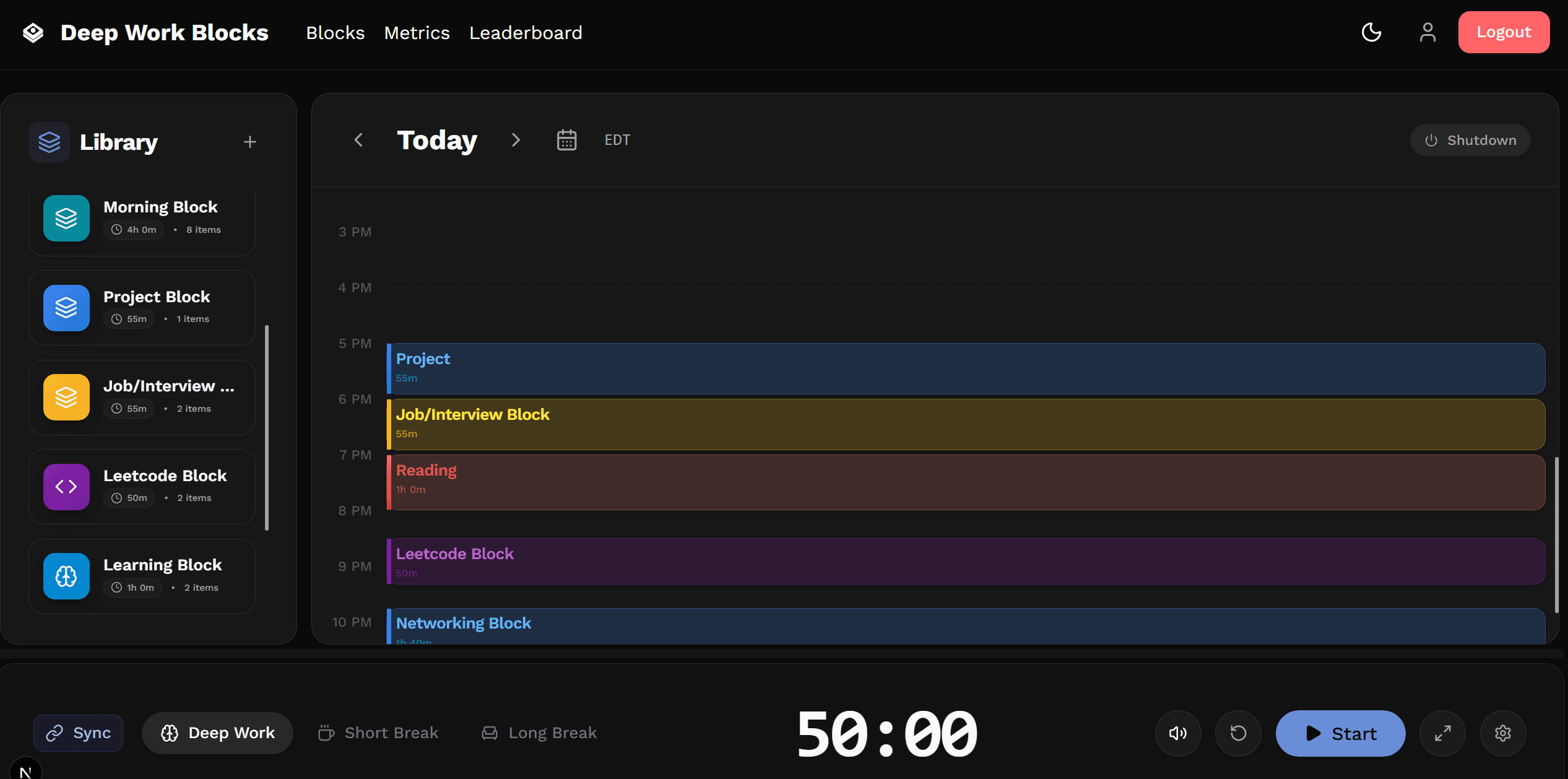Open the Metrics page
The image size is (1568, 779).
coord(417,32)
